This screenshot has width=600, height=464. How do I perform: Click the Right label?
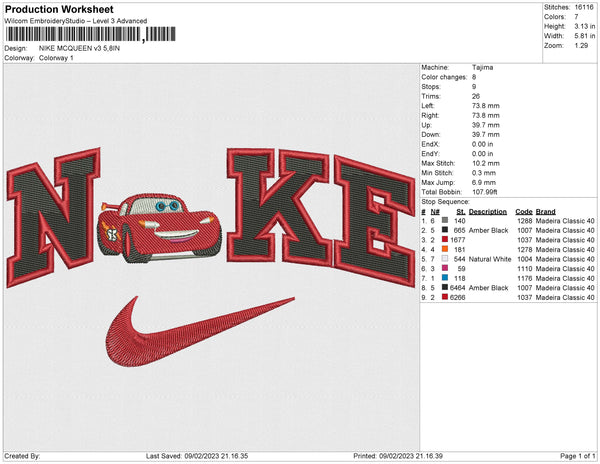tap(430, 115)
